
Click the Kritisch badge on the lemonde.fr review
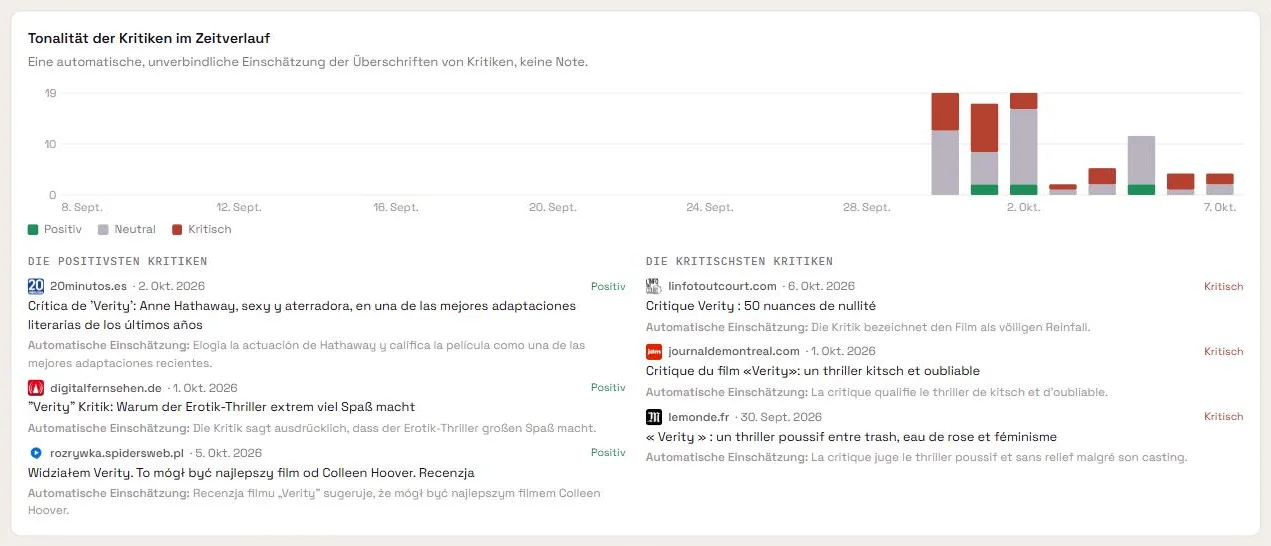pyautogui.click(x=1223, y=416)
